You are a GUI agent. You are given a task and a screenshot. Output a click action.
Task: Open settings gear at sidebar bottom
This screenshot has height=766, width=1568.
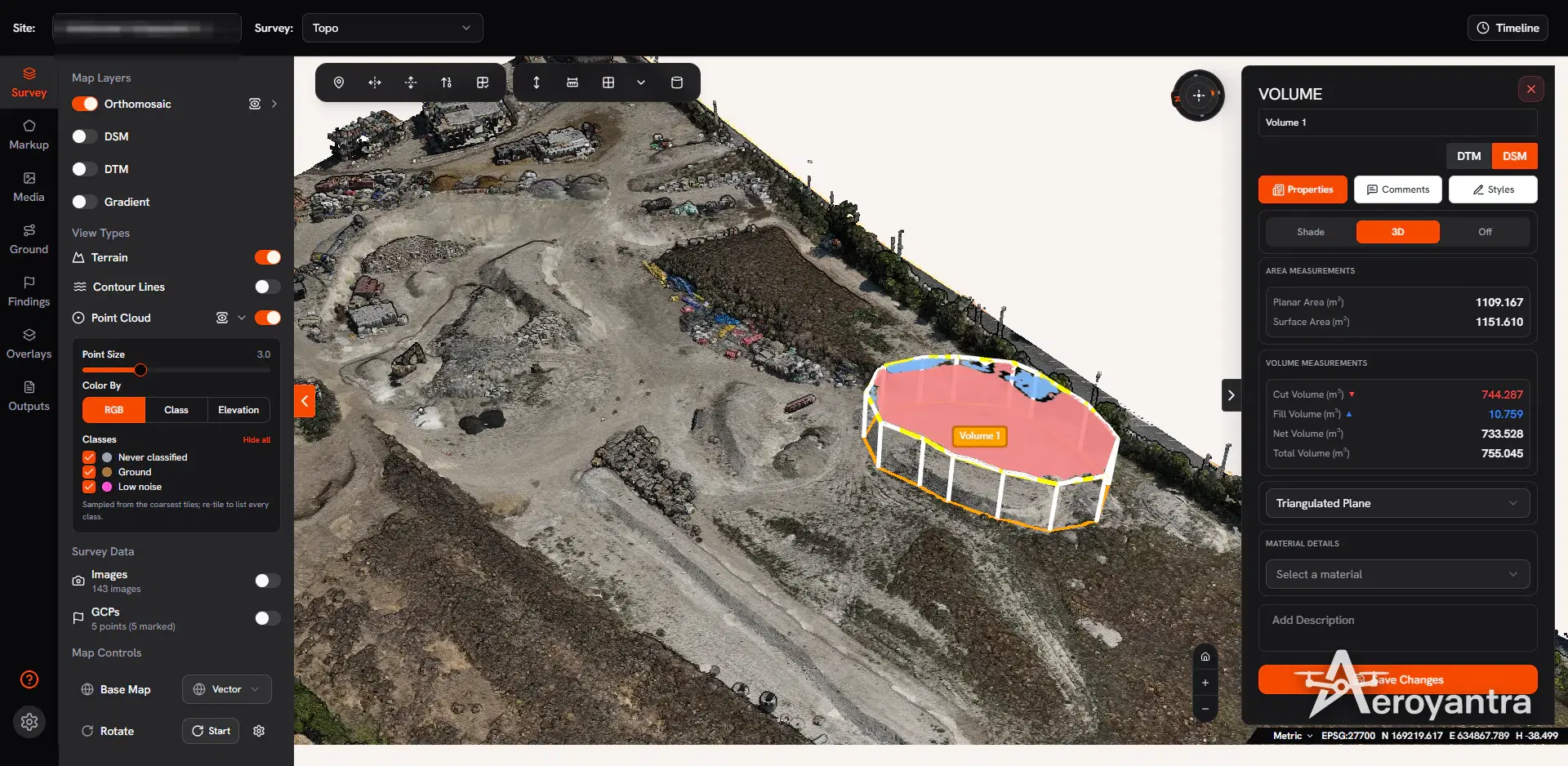29,722
